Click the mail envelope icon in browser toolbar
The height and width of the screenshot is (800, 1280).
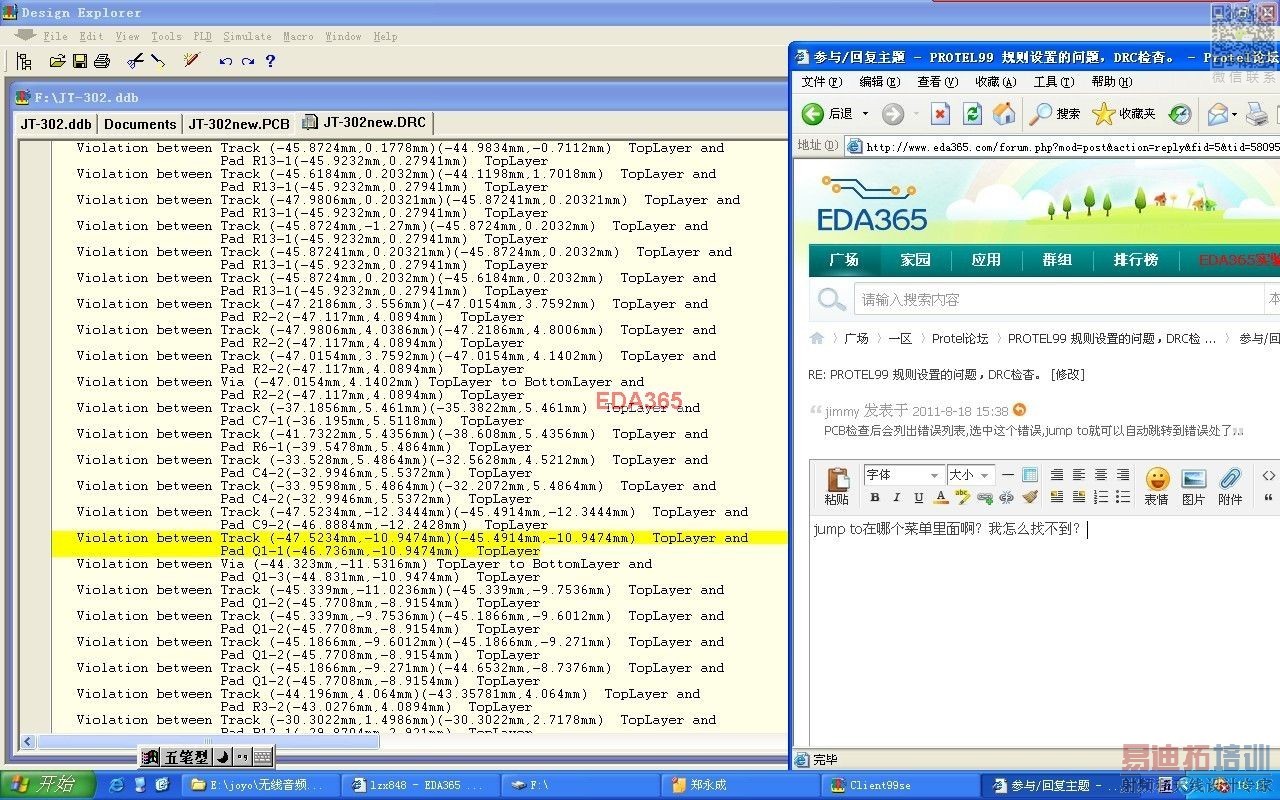tap(1217, 113)
